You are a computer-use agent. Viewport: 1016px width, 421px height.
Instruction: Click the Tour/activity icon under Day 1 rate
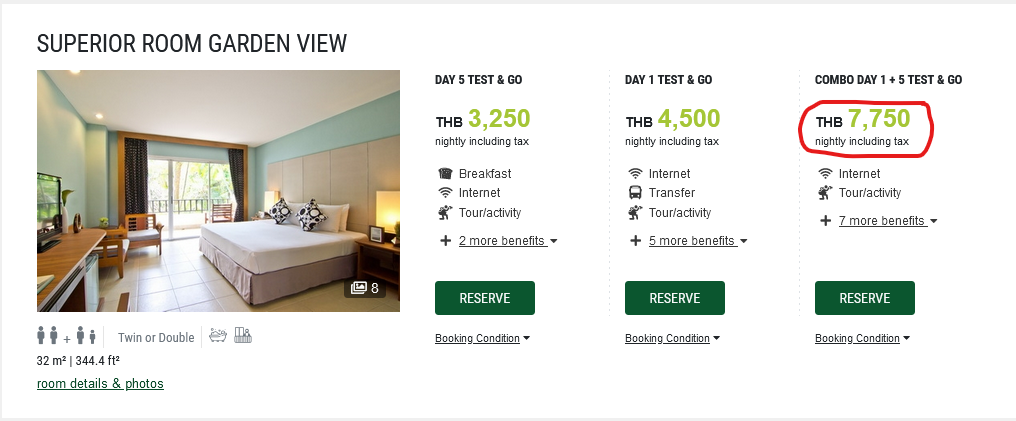pos(635,212)
